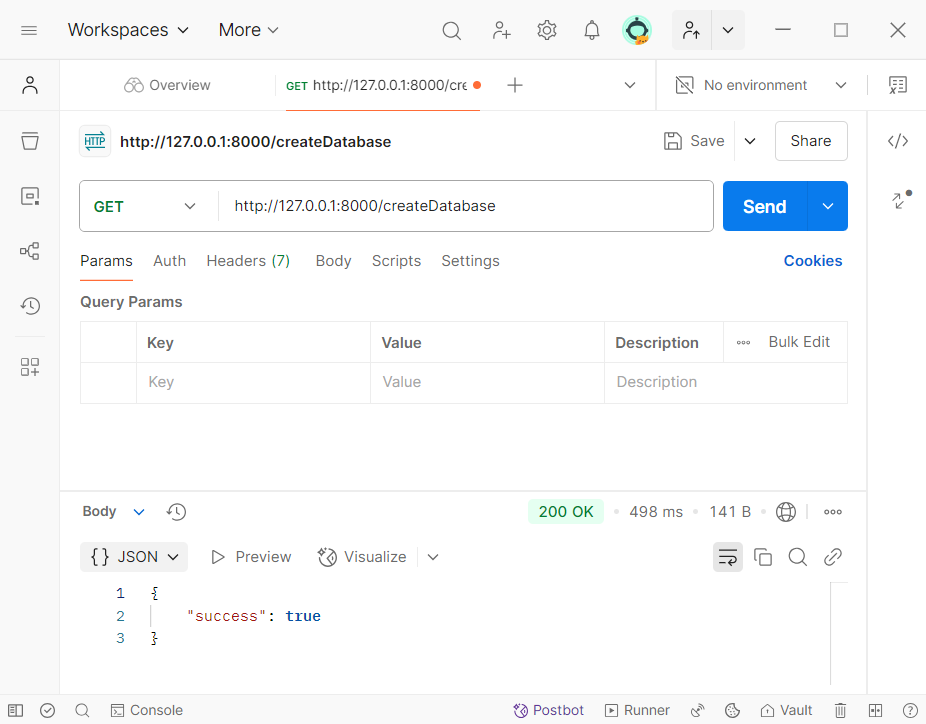Save the request
The image size is (926, 724).
point(694,141)
